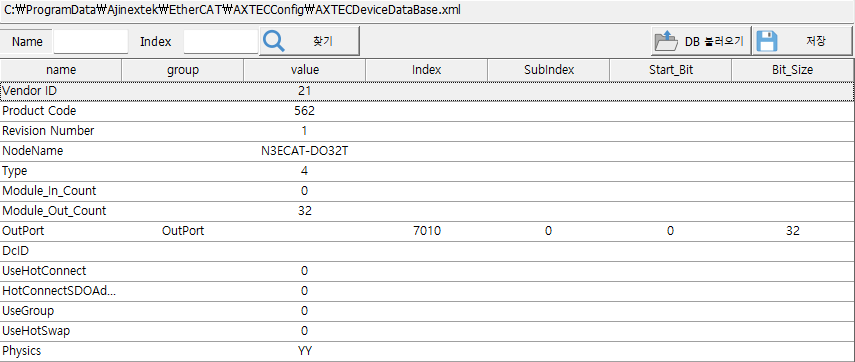
Task: Click the value column header
Action: (x=305, y=70)
